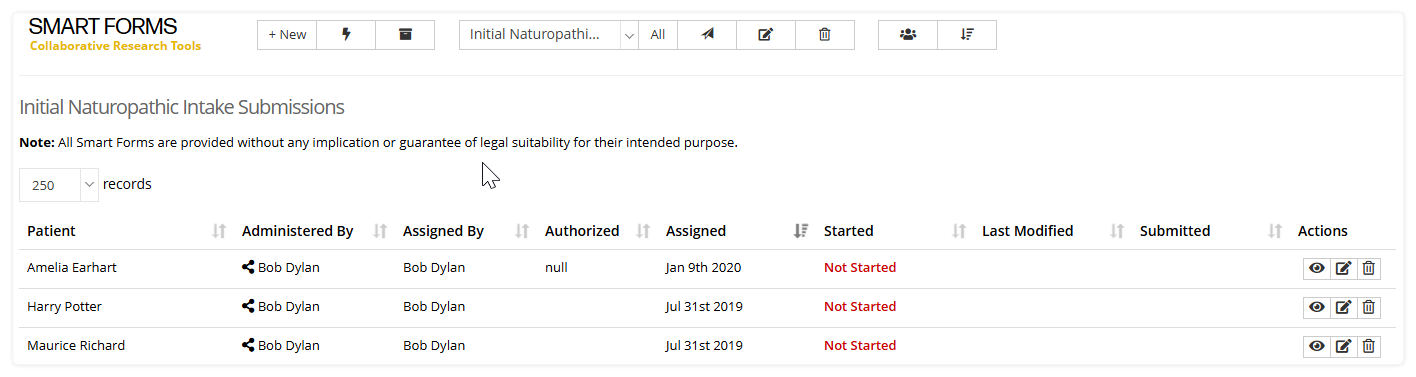
Task: Sort table by Authorized column
Action: (x=597, y=231)
